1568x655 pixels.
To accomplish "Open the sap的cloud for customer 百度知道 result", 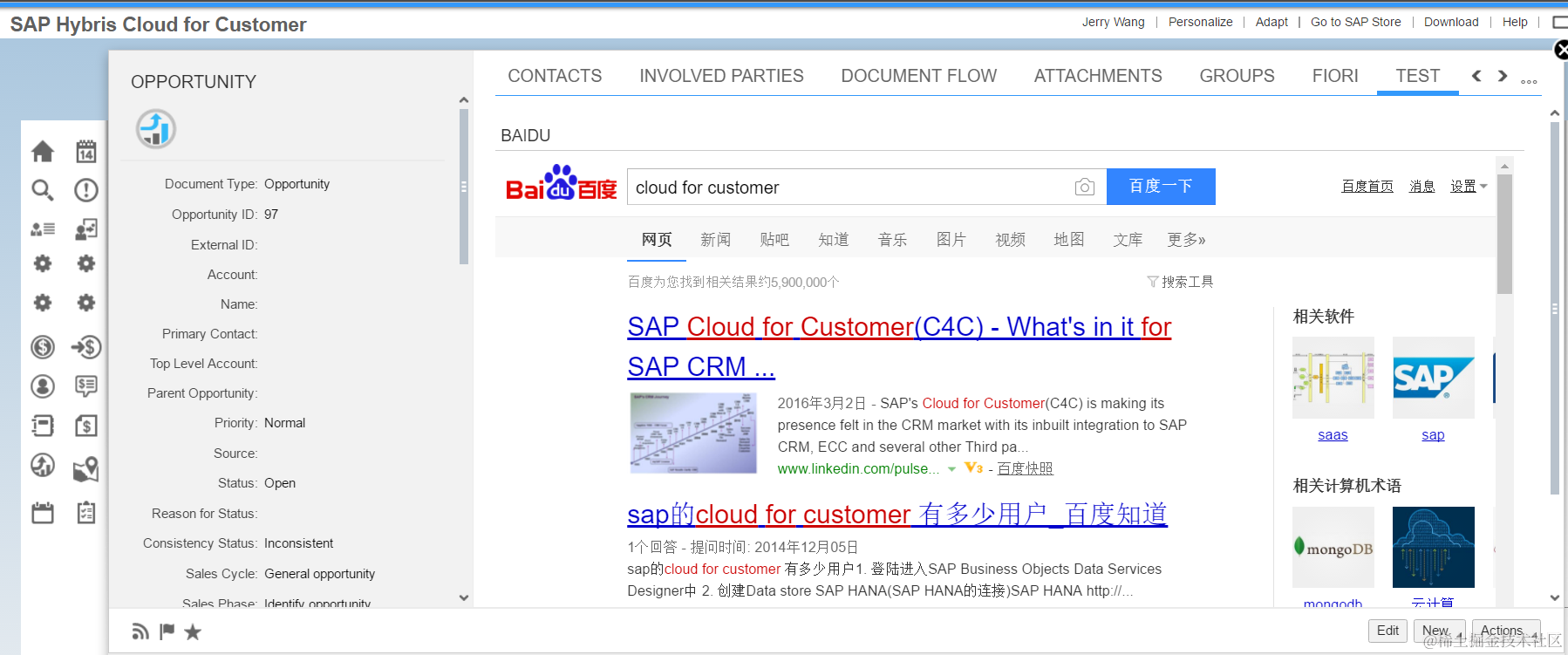I will pos(897,514).
